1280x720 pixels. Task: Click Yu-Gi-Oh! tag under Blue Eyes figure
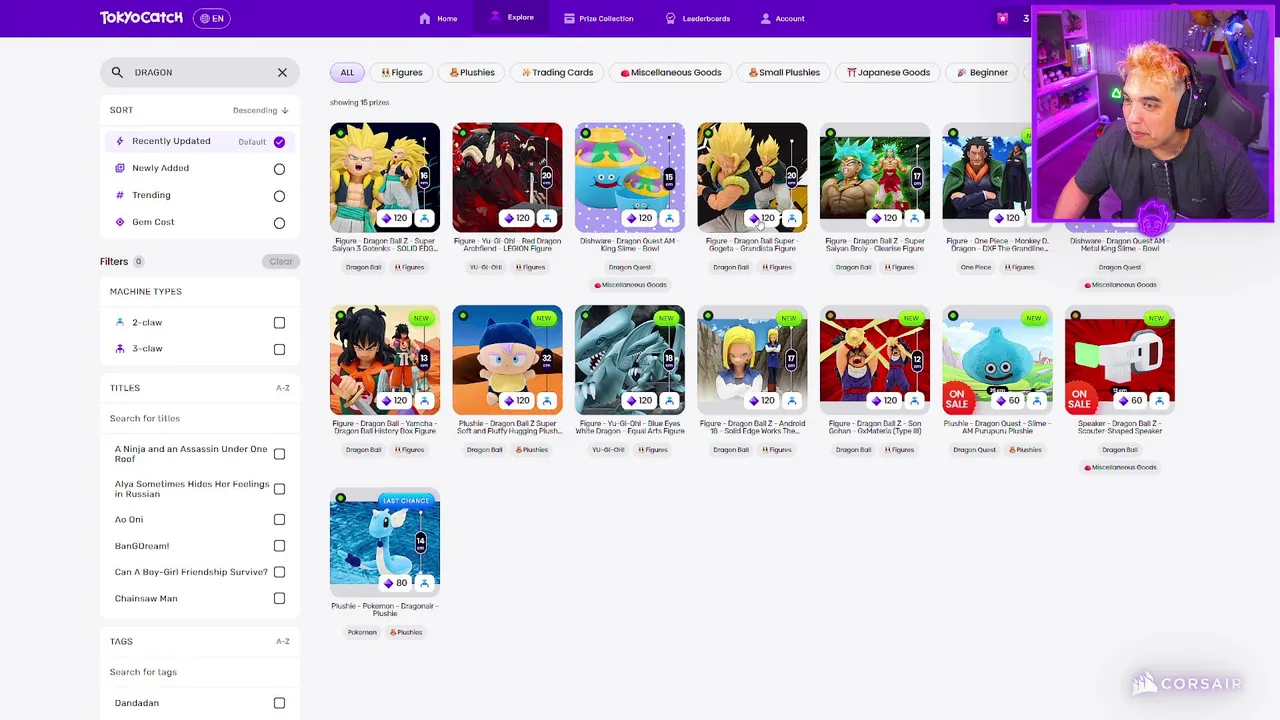point(608,450)
